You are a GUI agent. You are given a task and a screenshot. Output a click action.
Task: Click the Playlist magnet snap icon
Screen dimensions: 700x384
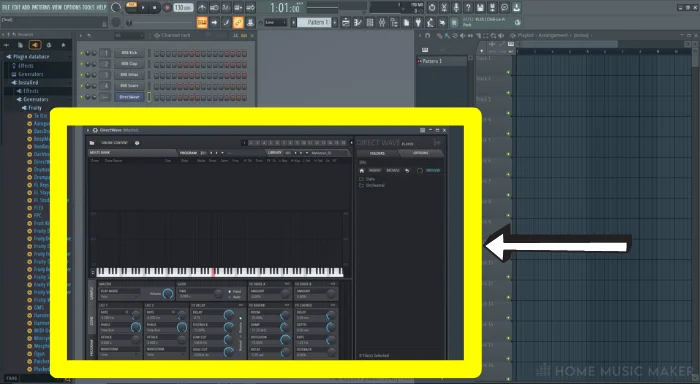[427, 35]
